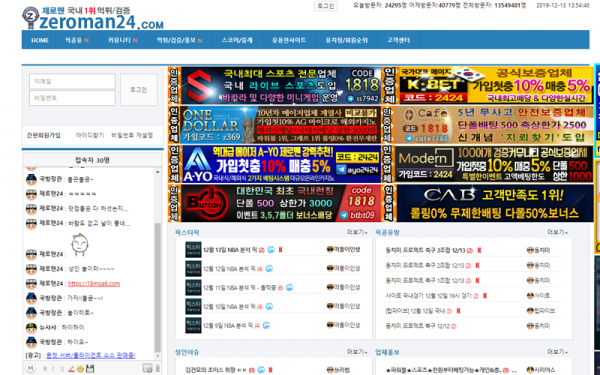Click the Modern banner ad
This screenshot has width=600, height=375.
488,164
